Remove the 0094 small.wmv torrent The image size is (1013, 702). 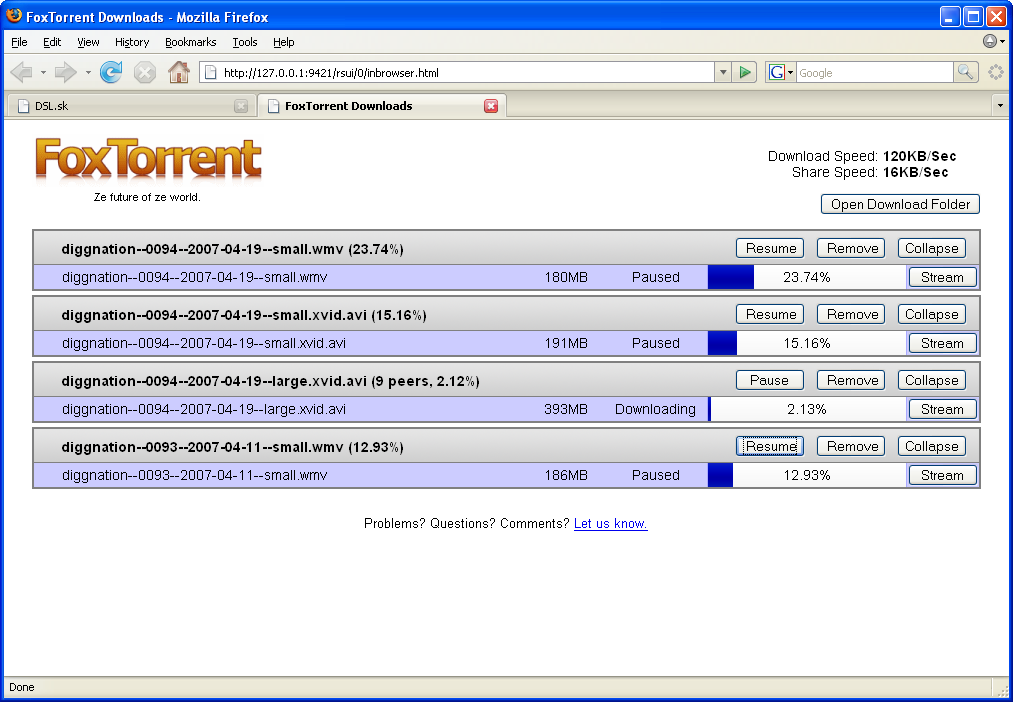point(851,248)
